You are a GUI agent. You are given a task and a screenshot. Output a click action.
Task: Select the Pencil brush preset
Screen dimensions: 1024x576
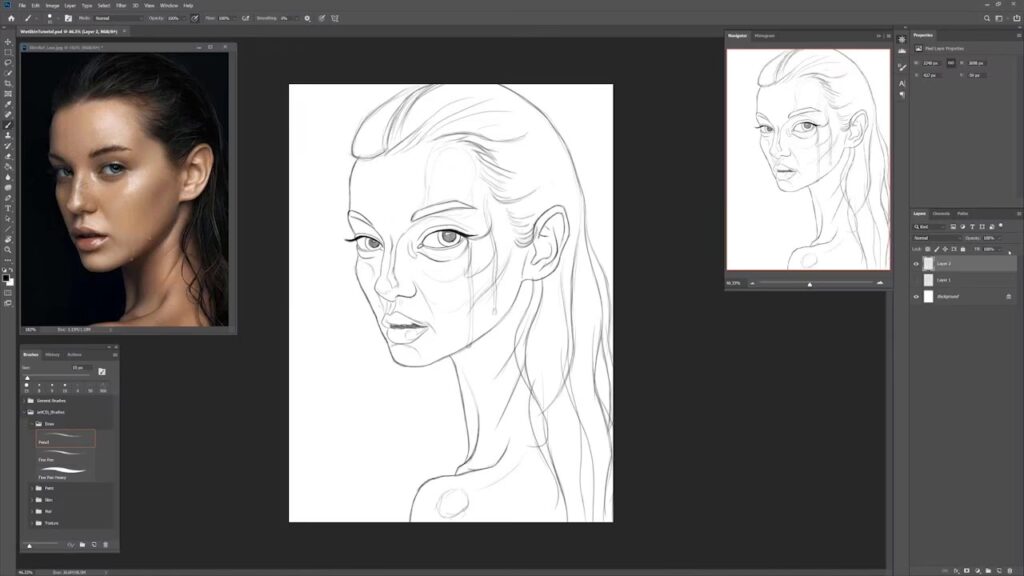point(66,437)
